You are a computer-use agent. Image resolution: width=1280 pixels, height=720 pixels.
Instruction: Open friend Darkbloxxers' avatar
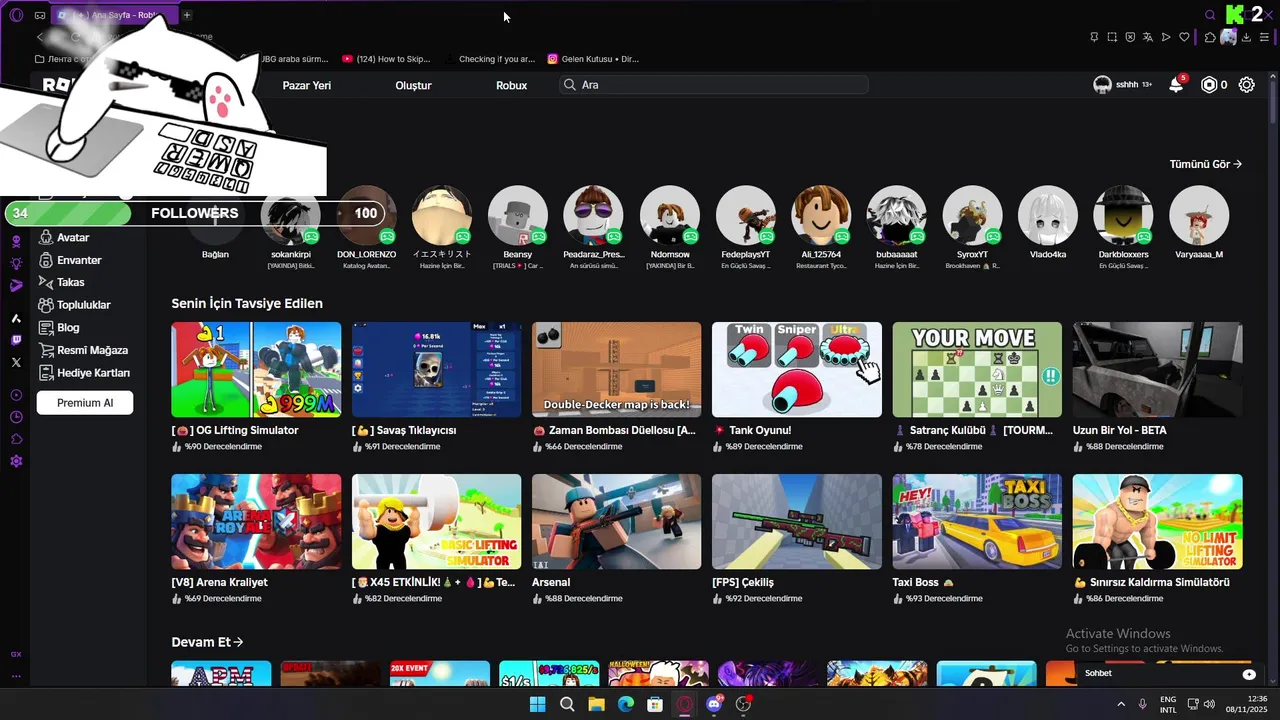(x=1123, y=215)
